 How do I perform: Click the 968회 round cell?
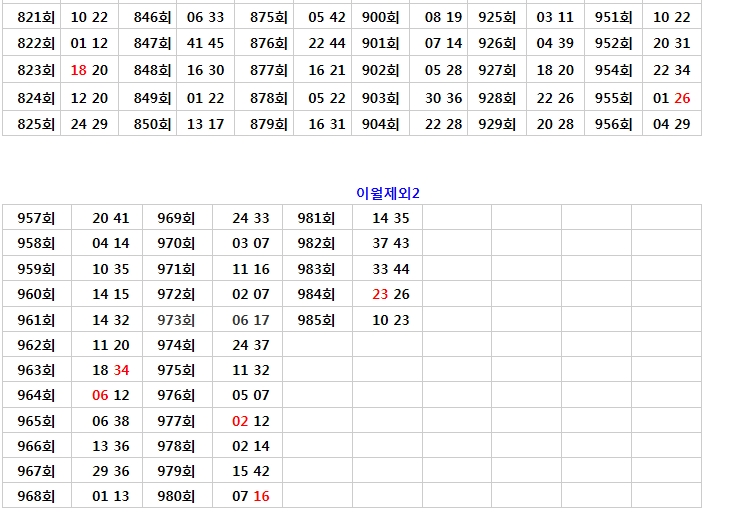coord(36,496)
